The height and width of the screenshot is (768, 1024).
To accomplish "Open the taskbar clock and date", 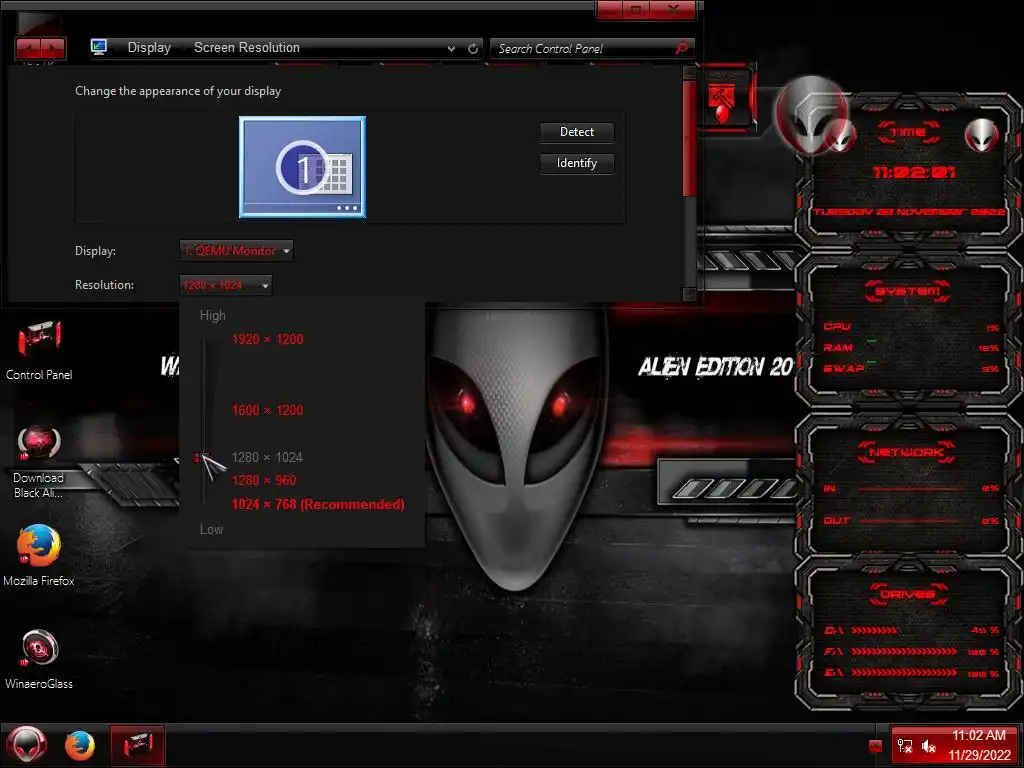I will tap(979, 745).
